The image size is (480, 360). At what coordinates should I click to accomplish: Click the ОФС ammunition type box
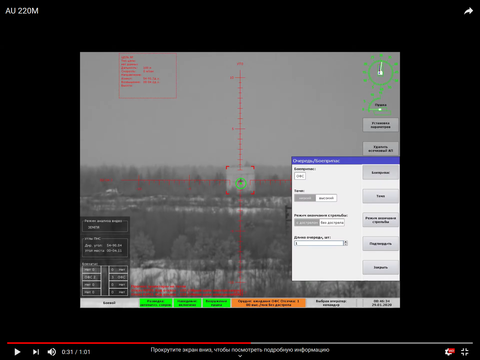300,176
